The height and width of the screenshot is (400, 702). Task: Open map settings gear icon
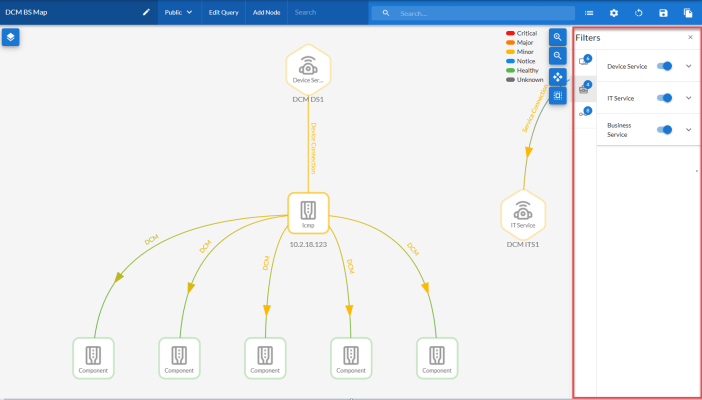(614, 13)
